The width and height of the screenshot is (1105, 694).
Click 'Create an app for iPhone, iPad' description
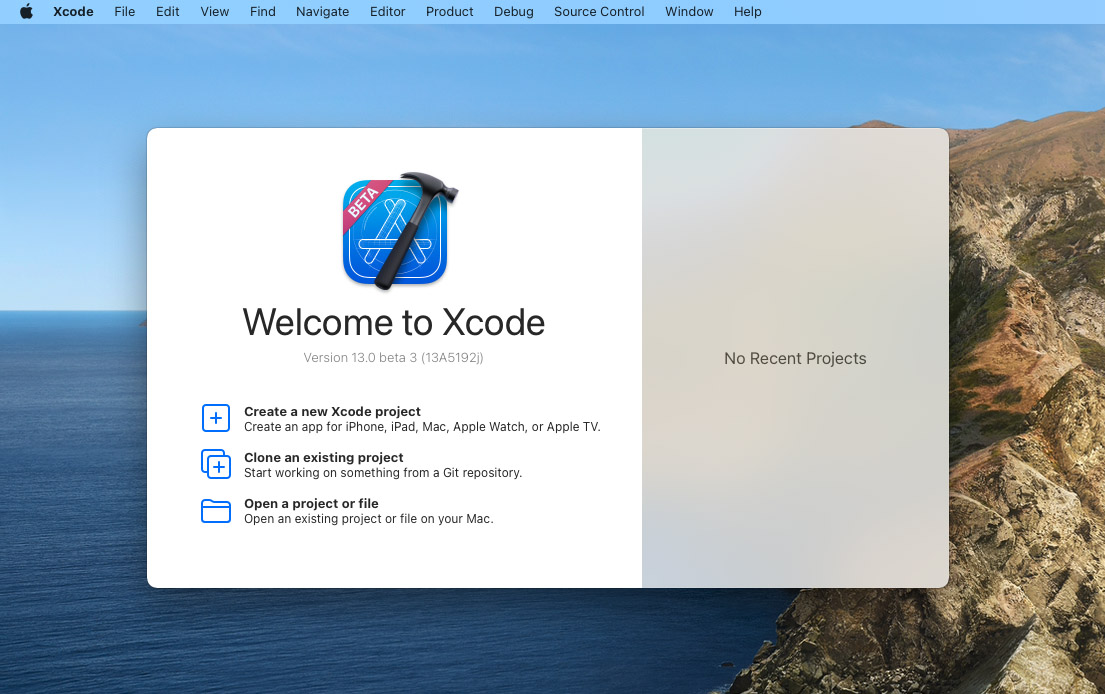tap(422, 427)
